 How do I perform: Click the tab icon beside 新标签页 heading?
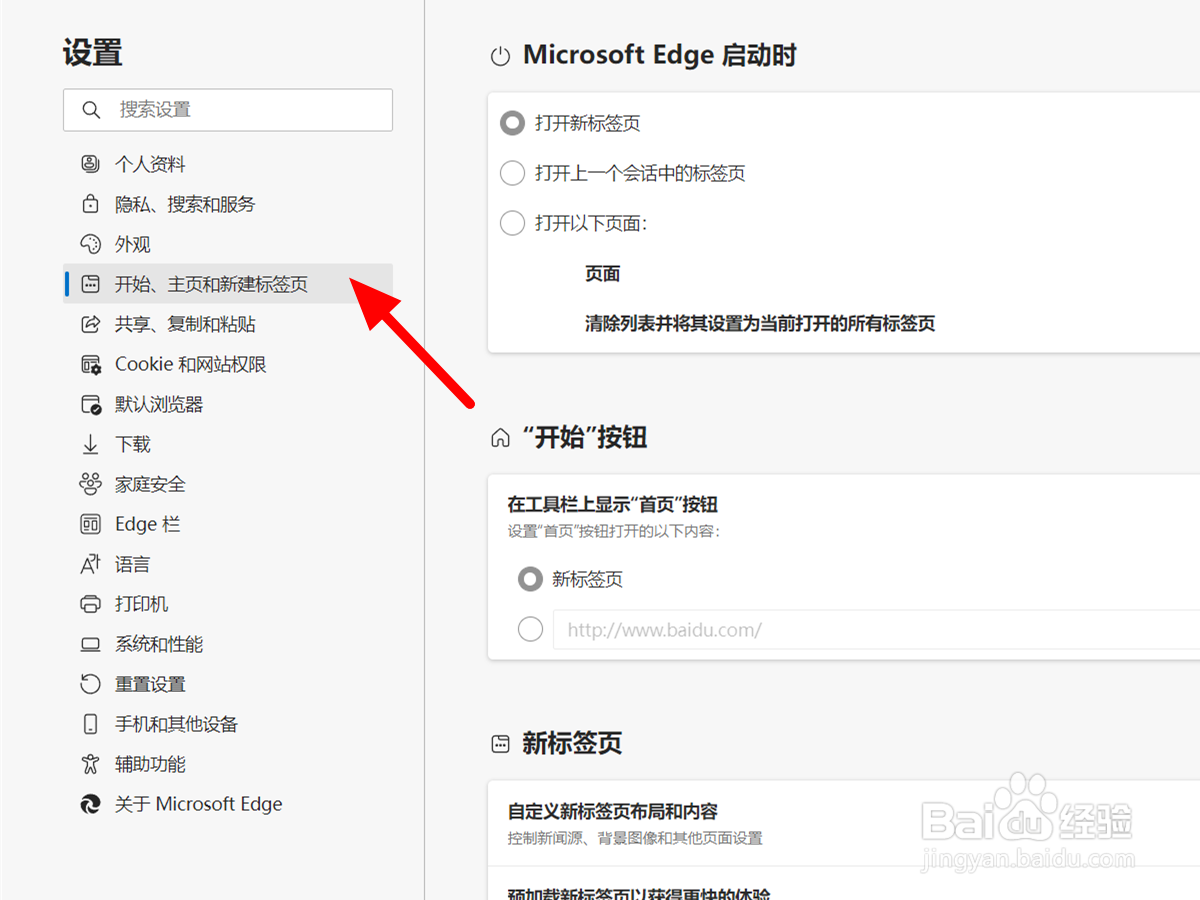500,744
